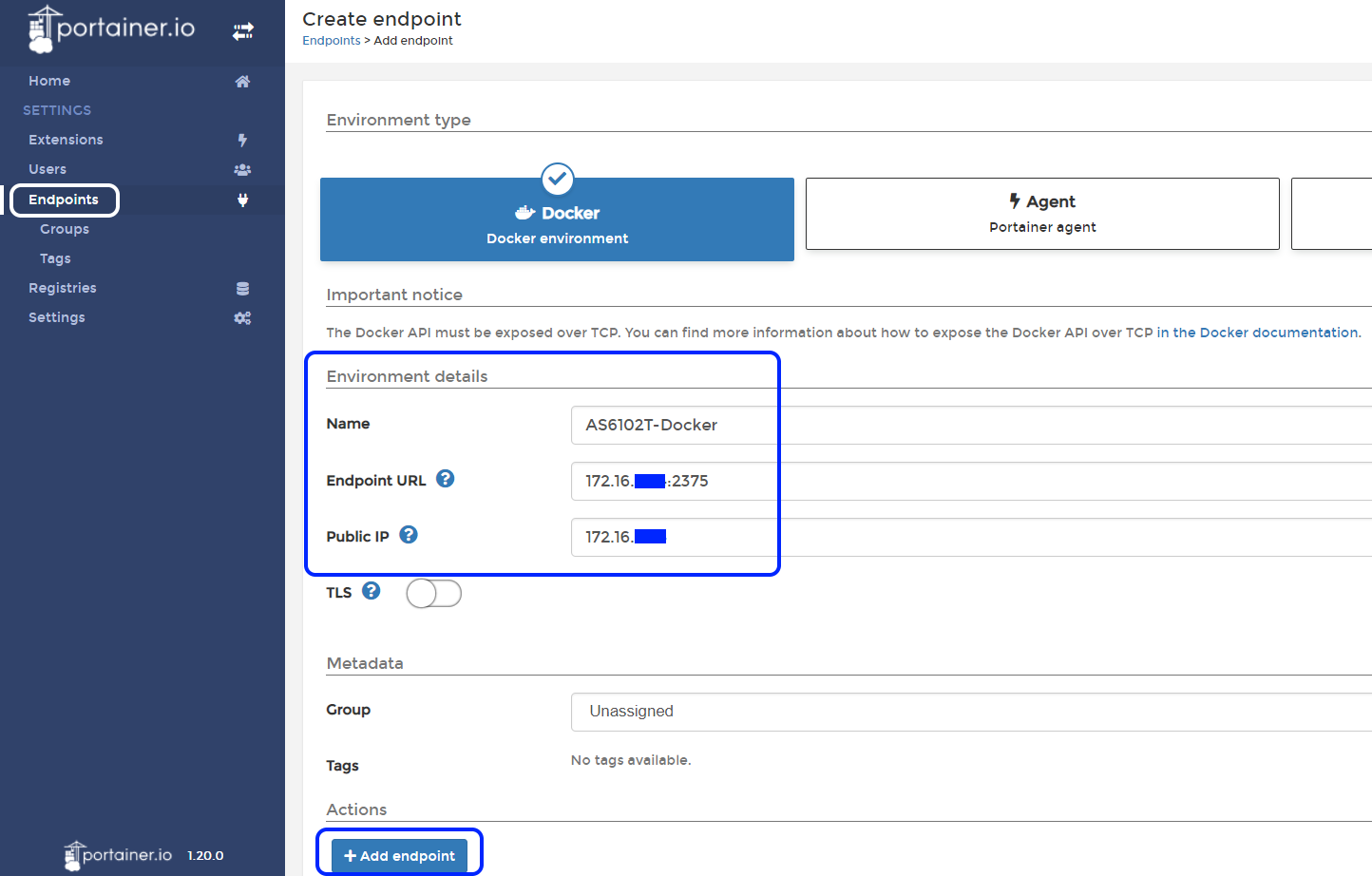
Task: Select the Portainer agent tile
Action: click(1042, 214)
